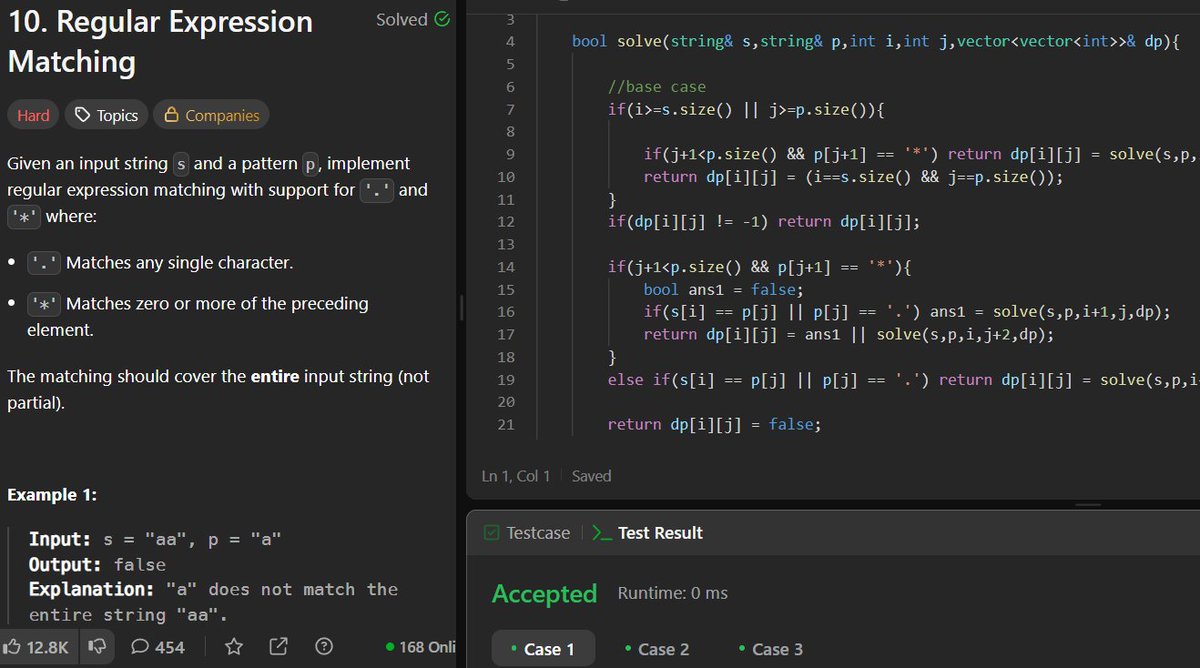Click the Input: s = "aa" example text

[155, 540]
